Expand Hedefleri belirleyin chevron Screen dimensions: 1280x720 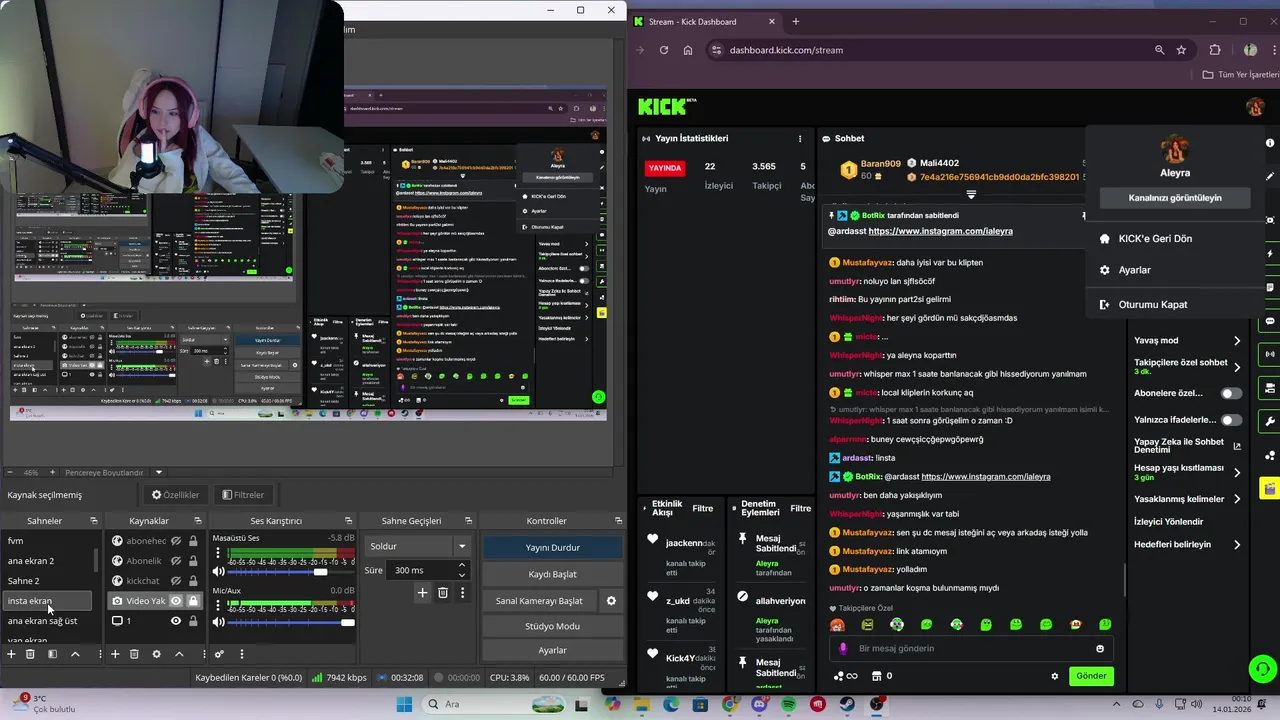click(x=1237, y=545)
